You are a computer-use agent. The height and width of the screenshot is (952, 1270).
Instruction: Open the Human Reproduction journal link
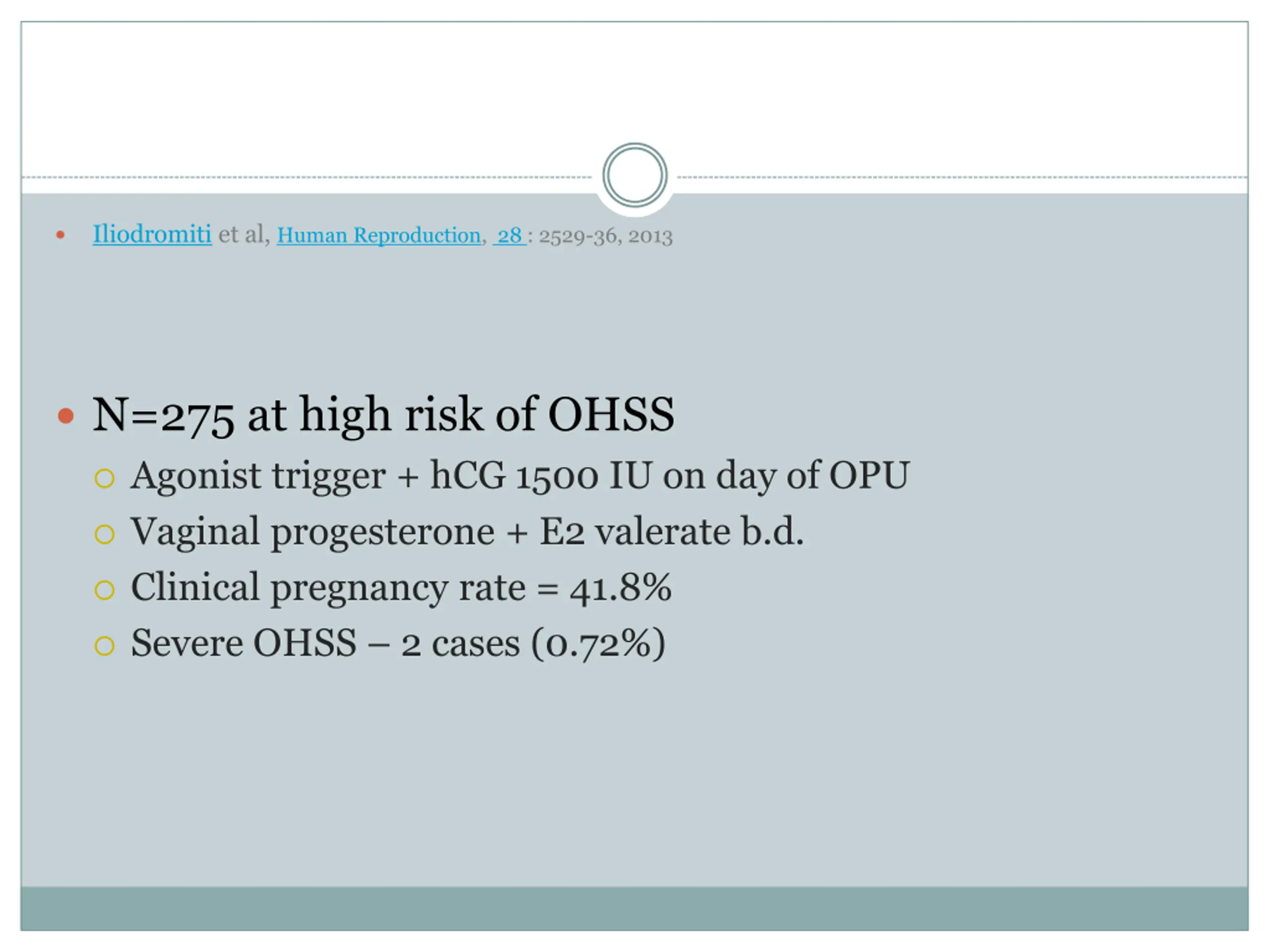(379, 236)
